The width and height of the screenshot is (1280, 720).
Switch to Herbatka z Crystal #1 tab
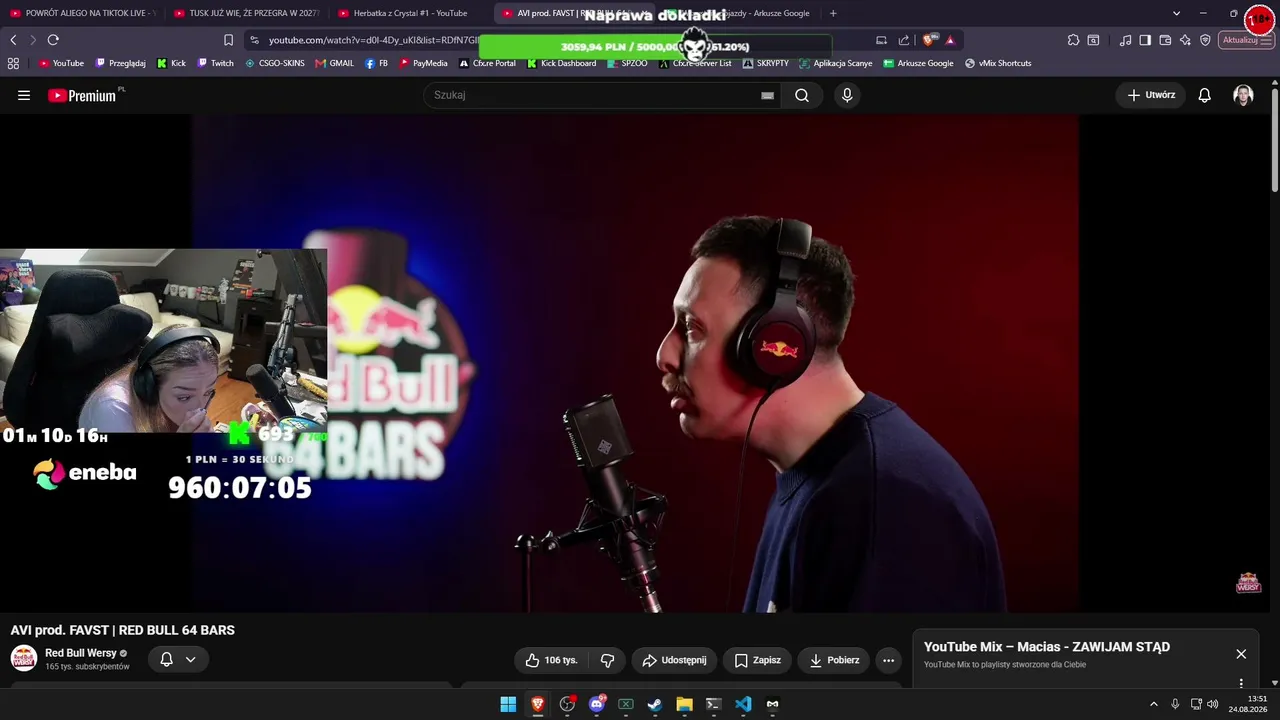411,13
